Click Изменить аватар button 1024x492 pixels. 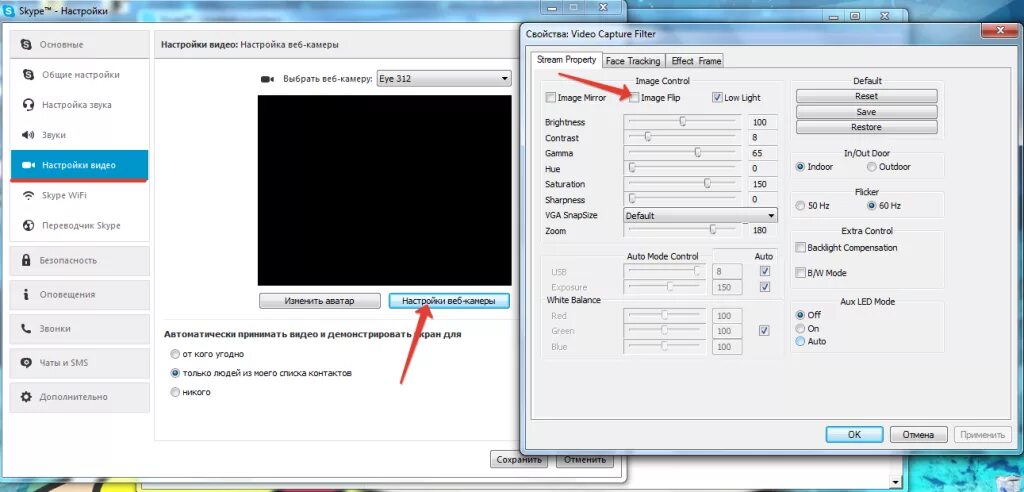(x=319, y=301)
